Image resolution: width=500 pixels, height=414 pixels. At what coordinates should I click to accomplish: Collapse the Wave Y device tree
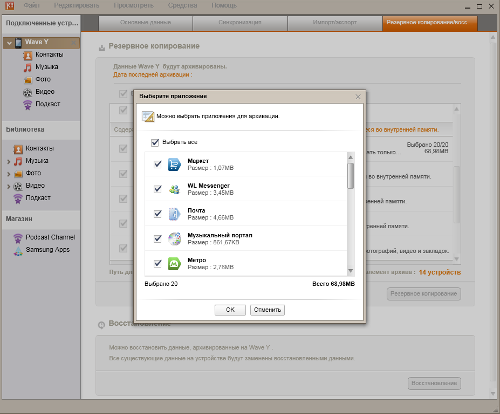pyautogui.click(x=9, y=43)
